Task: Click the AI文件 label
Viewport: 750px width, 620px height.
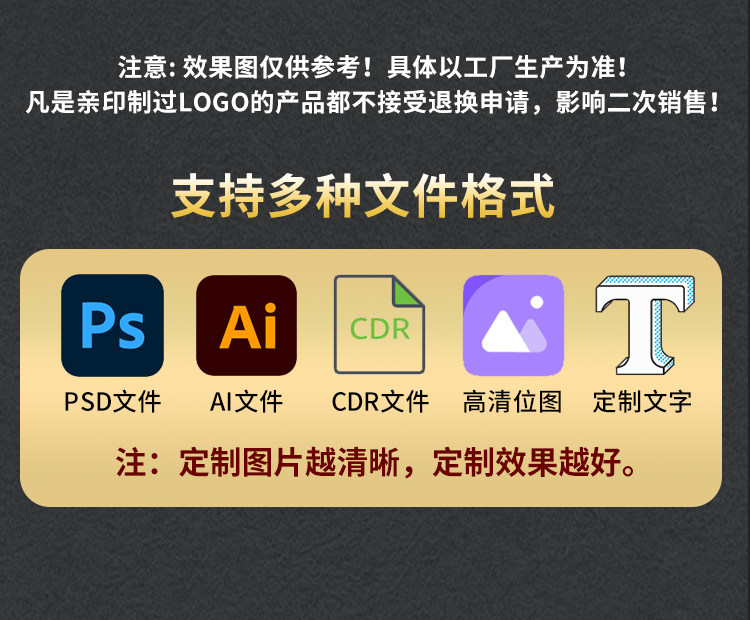Action: [246, 402]
